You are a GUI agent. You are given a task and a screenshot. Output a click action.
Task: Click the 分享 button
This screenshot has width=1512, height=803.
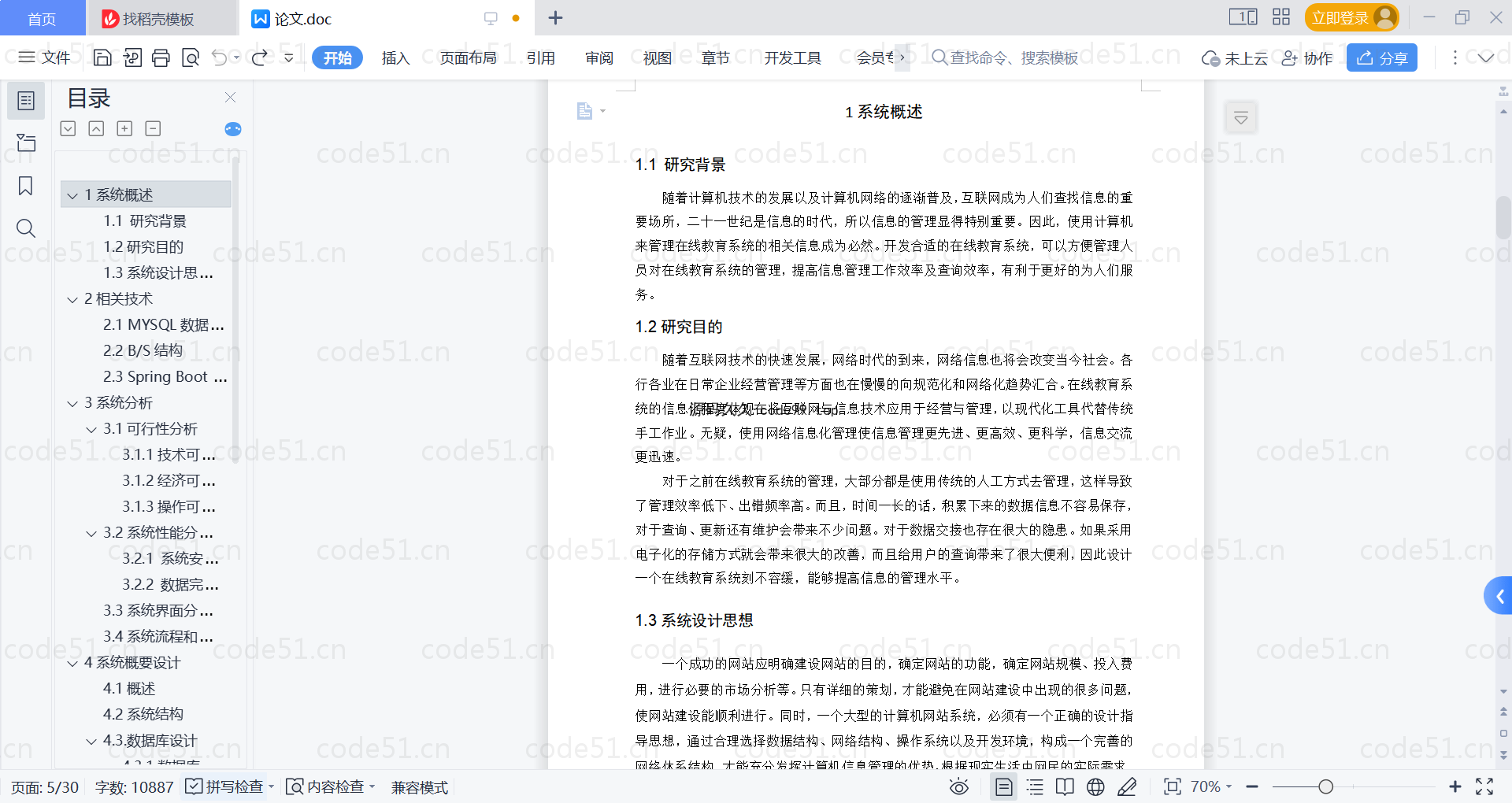(x=1382, y=57)
